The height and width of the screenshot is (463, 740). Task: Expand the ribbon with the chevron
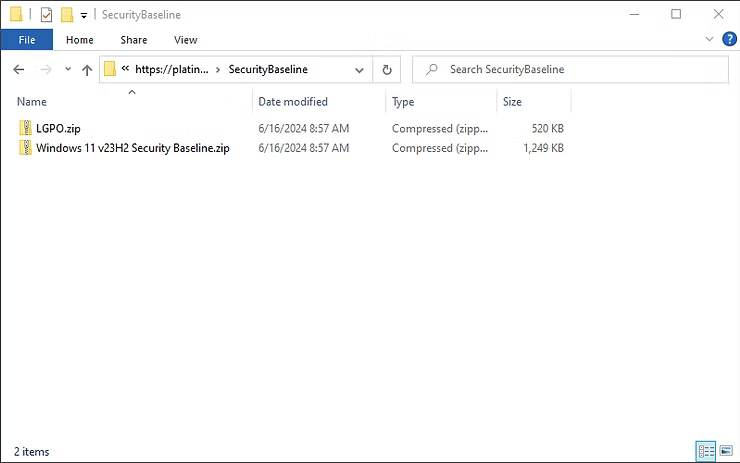point(709,39)
